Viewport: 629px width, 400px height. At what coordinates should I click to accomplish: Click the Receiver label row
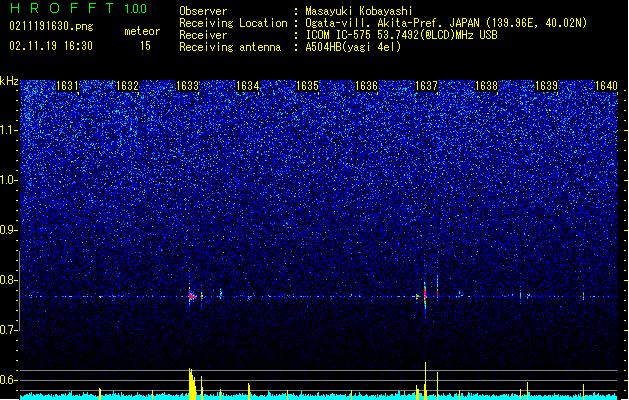tap(203, 35)
